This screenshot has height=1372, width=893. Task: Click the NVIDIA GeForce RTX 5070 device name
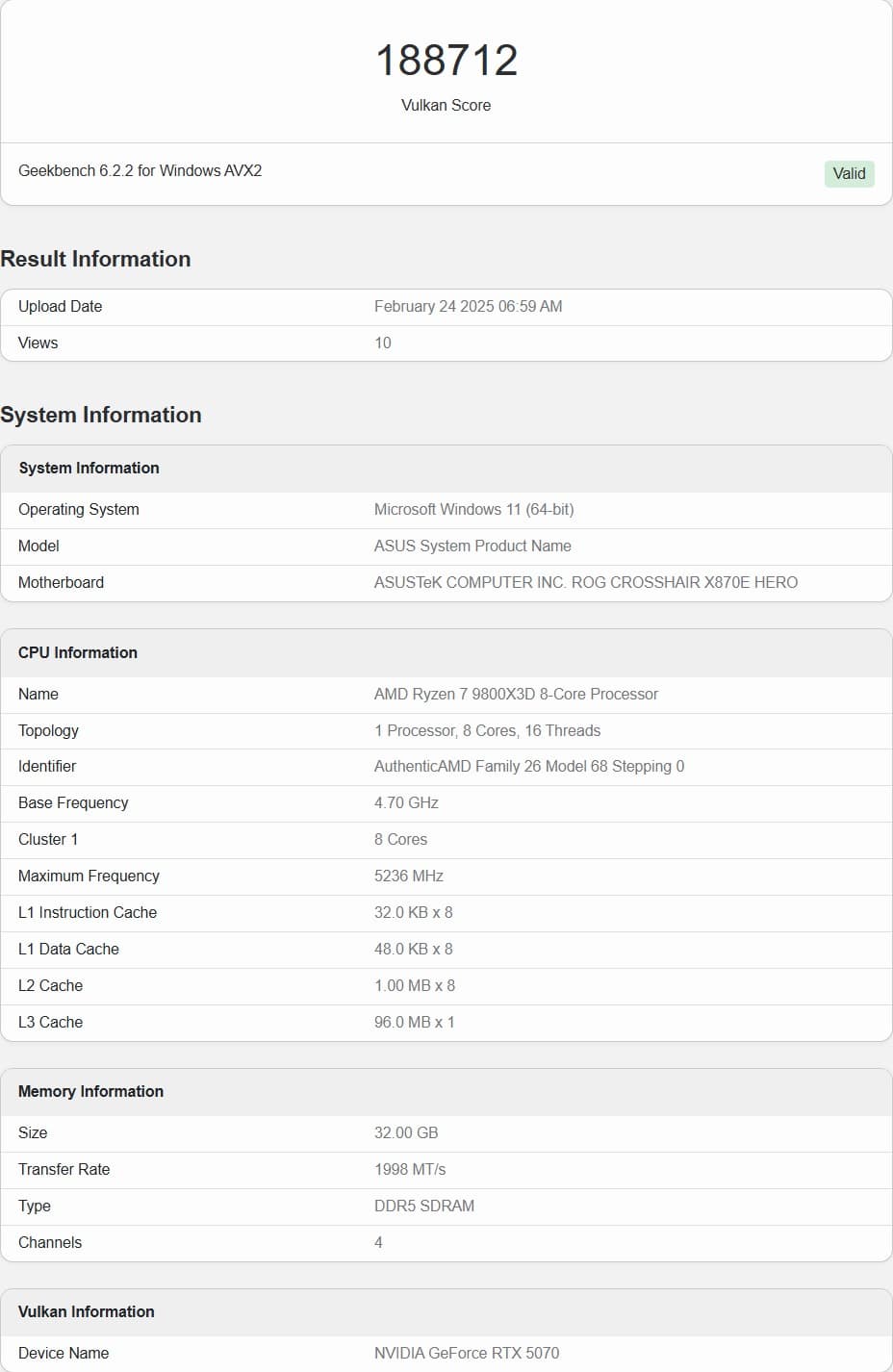[x=466, y=1353]
